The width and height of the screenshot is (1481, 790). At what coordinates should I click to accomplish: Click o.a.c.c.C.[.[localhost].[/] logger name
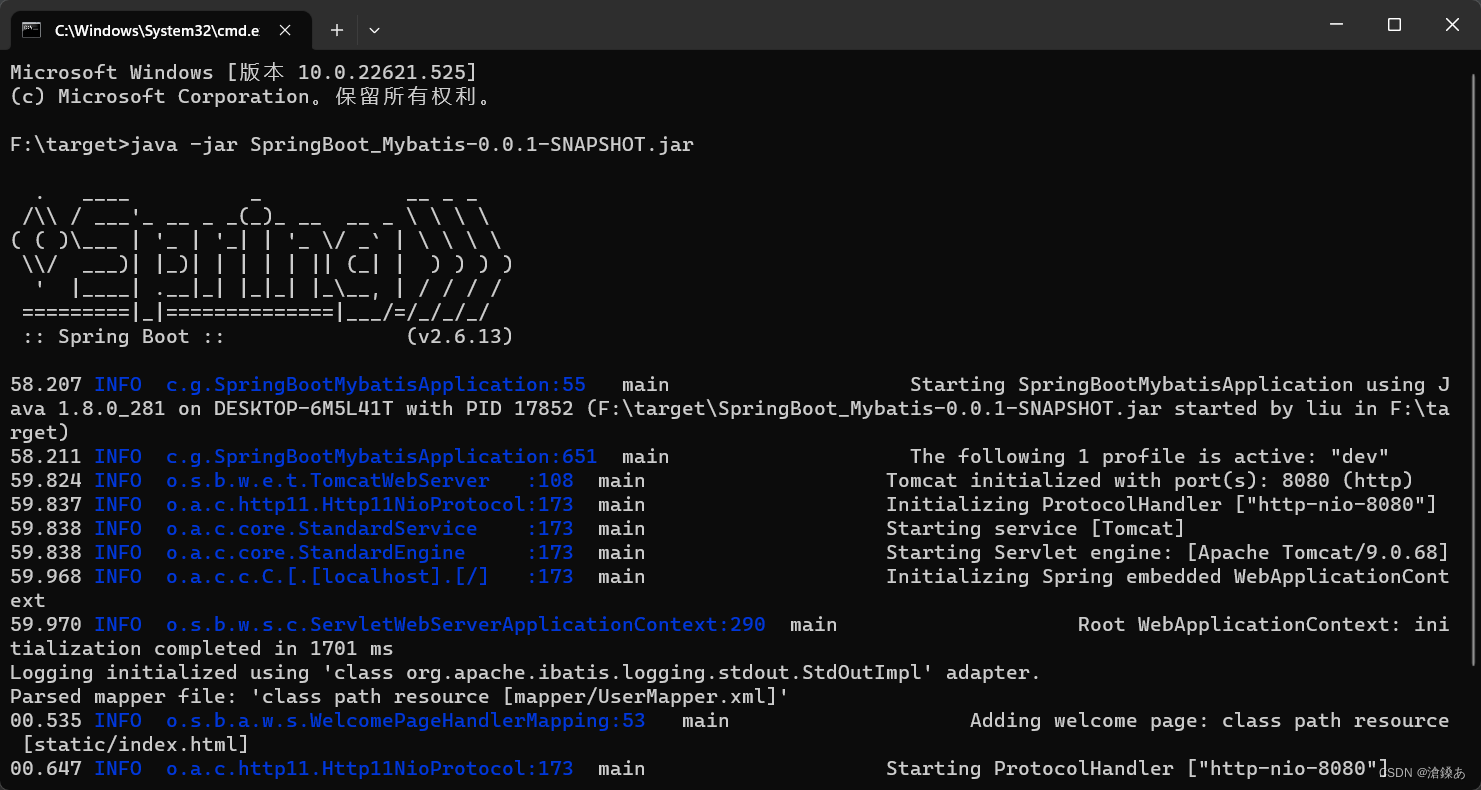coord(328,577)
